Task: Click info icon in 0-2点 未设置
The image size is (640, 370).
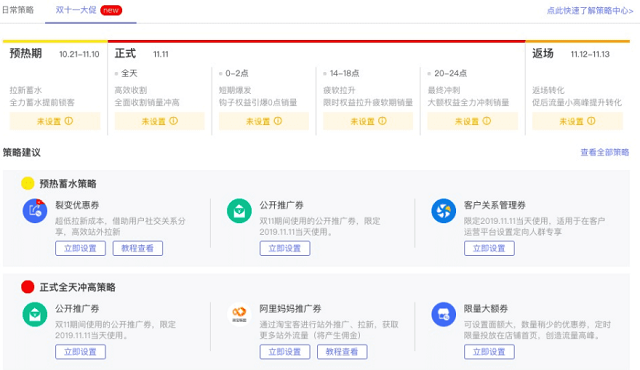Action: 278,121
